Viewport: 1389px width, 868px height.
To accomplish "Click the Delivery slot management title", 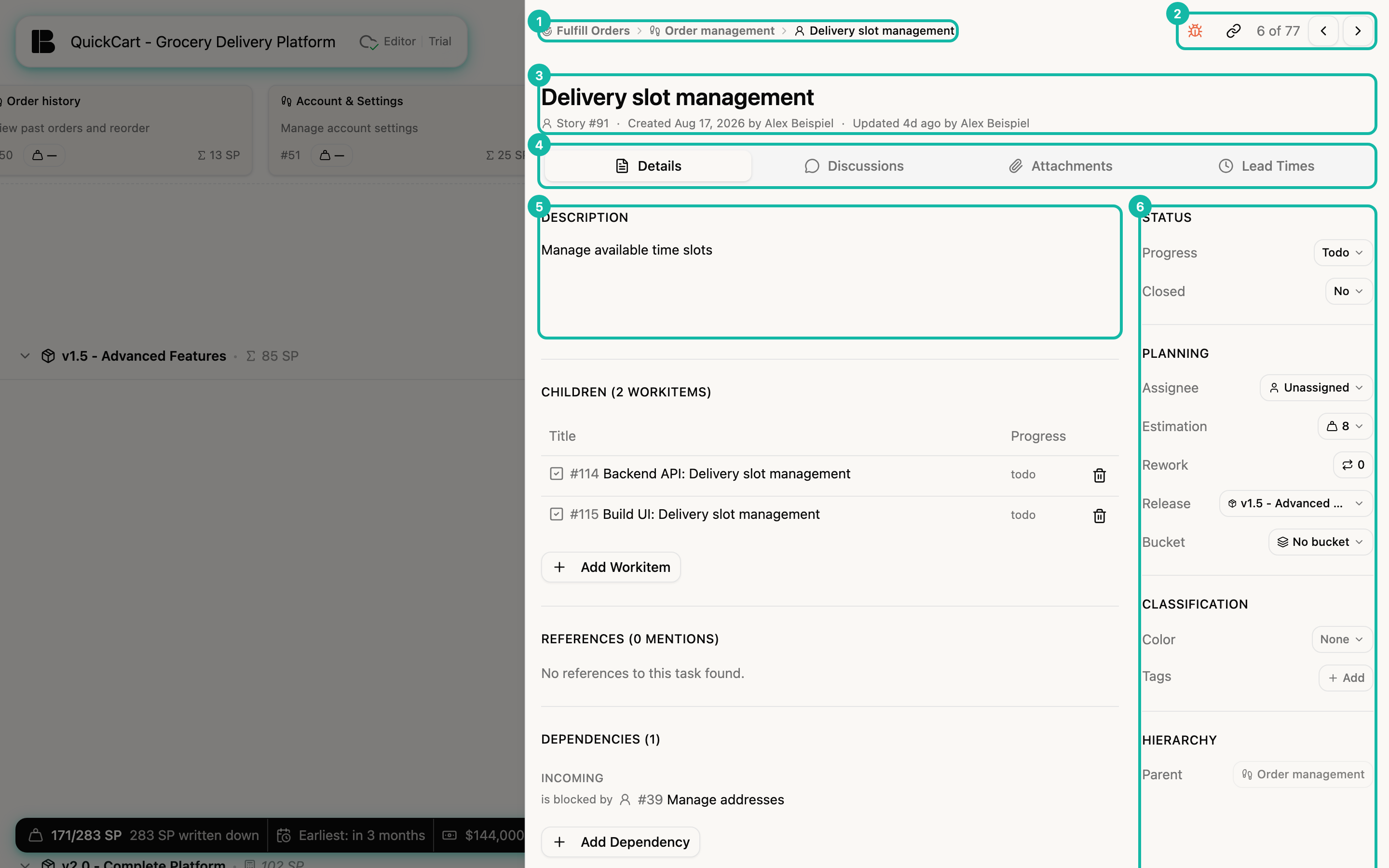I will [677, 97].
